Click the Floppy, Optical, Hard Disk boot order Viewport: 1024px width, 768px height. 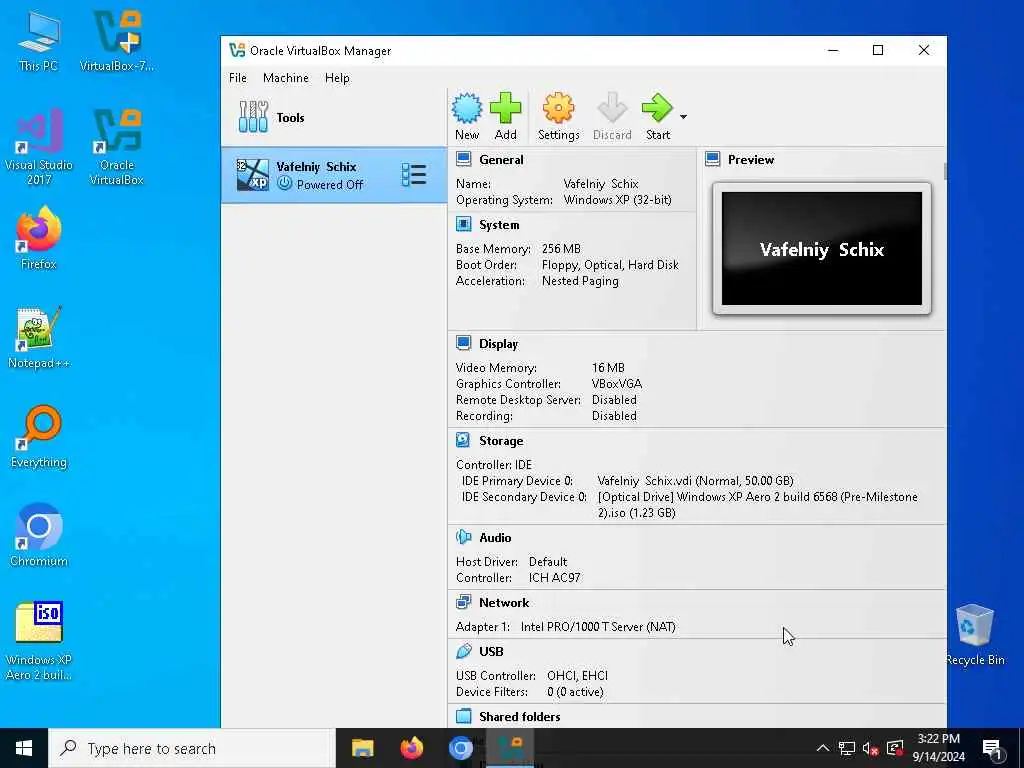point(610,265)
